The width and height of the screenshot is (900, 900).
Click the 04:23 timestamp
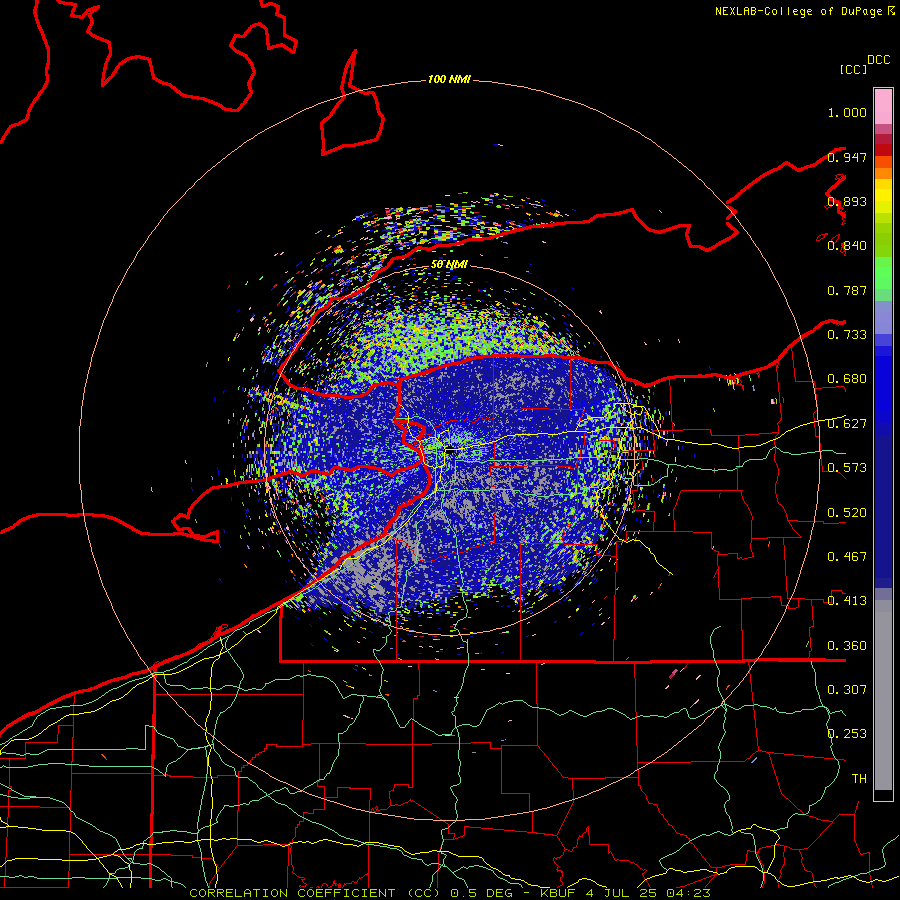click(688, 893)
